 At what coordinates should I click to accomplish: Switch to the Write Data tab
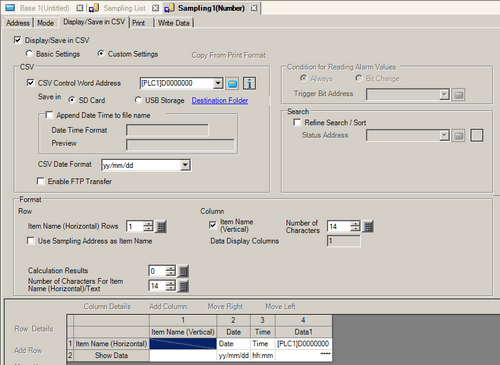[x=174, y=23]
